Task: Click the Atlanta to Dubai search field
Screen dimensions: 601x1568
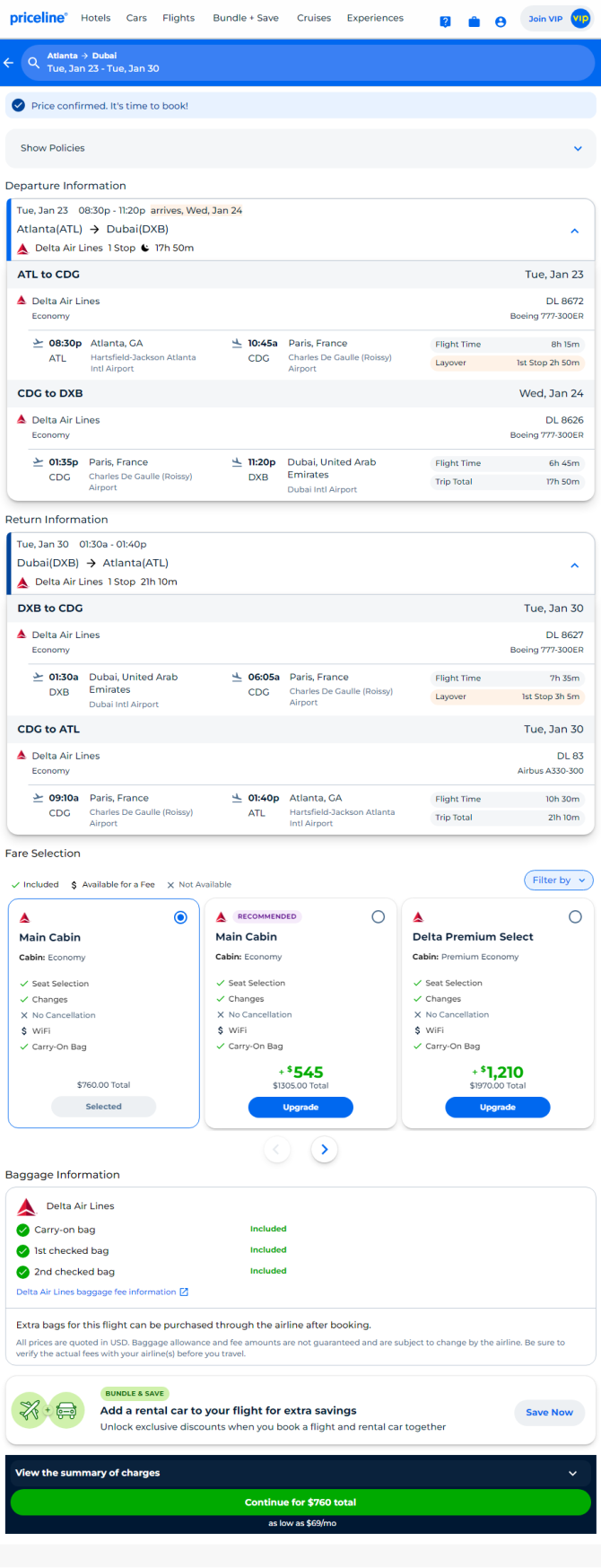Action: coord(308,62)
